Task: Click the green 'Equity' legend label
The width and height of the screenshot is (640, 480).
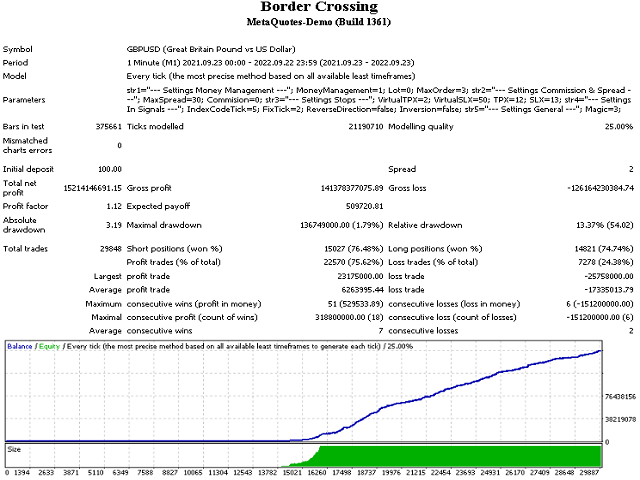Action: click(49, 347)
